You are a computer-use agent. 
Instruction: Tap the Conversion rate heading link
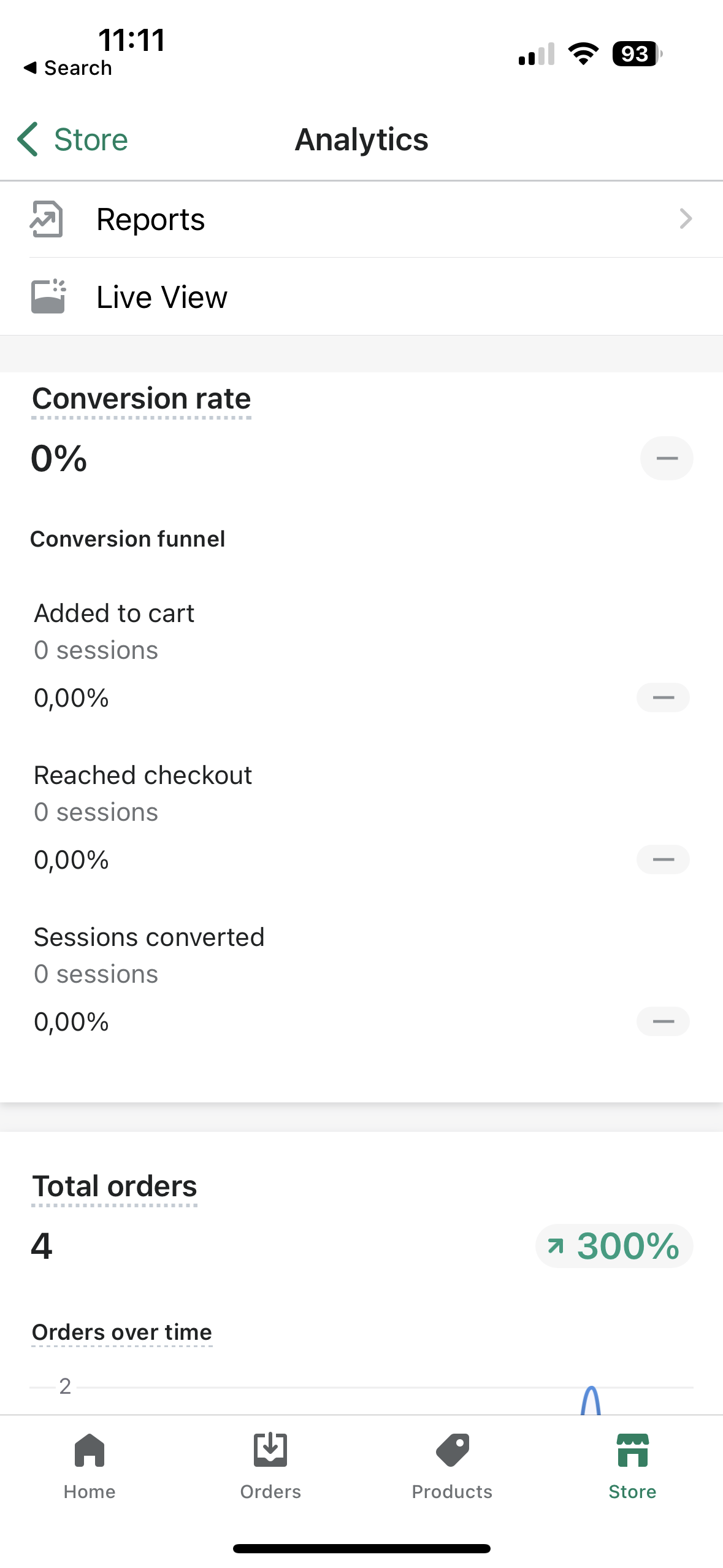pyautogui.click(x=141, y=399)
